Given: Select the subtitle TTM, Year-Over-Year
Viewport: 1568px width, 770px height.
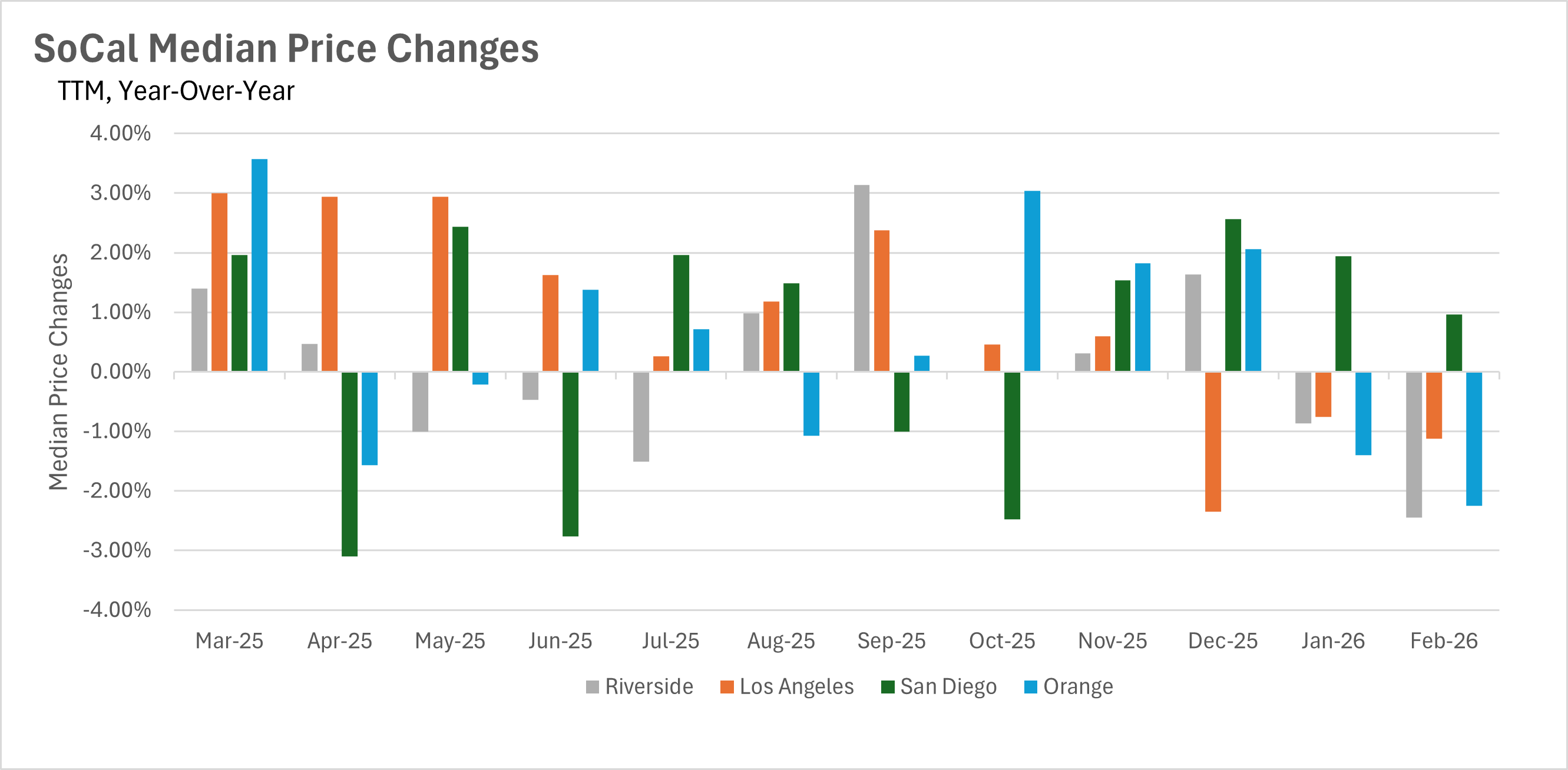Looking at the screenshot, I should tap(176, 91).
